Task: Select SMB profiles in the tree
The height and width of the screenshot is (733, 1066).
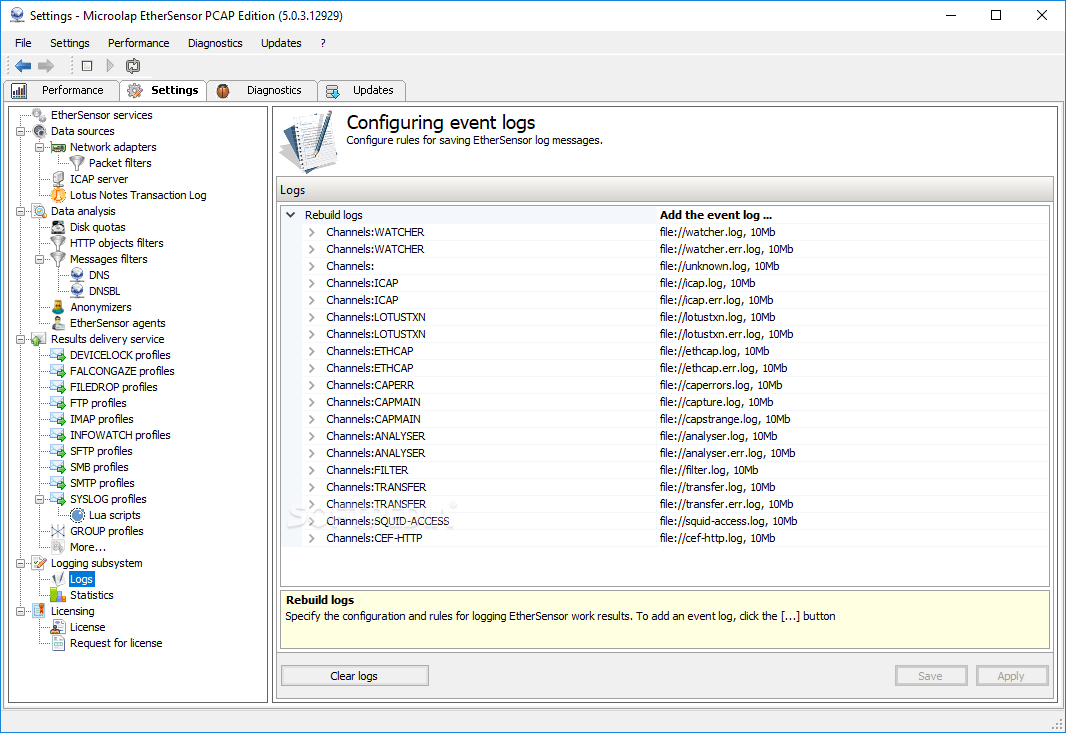Action: [99, 467]
